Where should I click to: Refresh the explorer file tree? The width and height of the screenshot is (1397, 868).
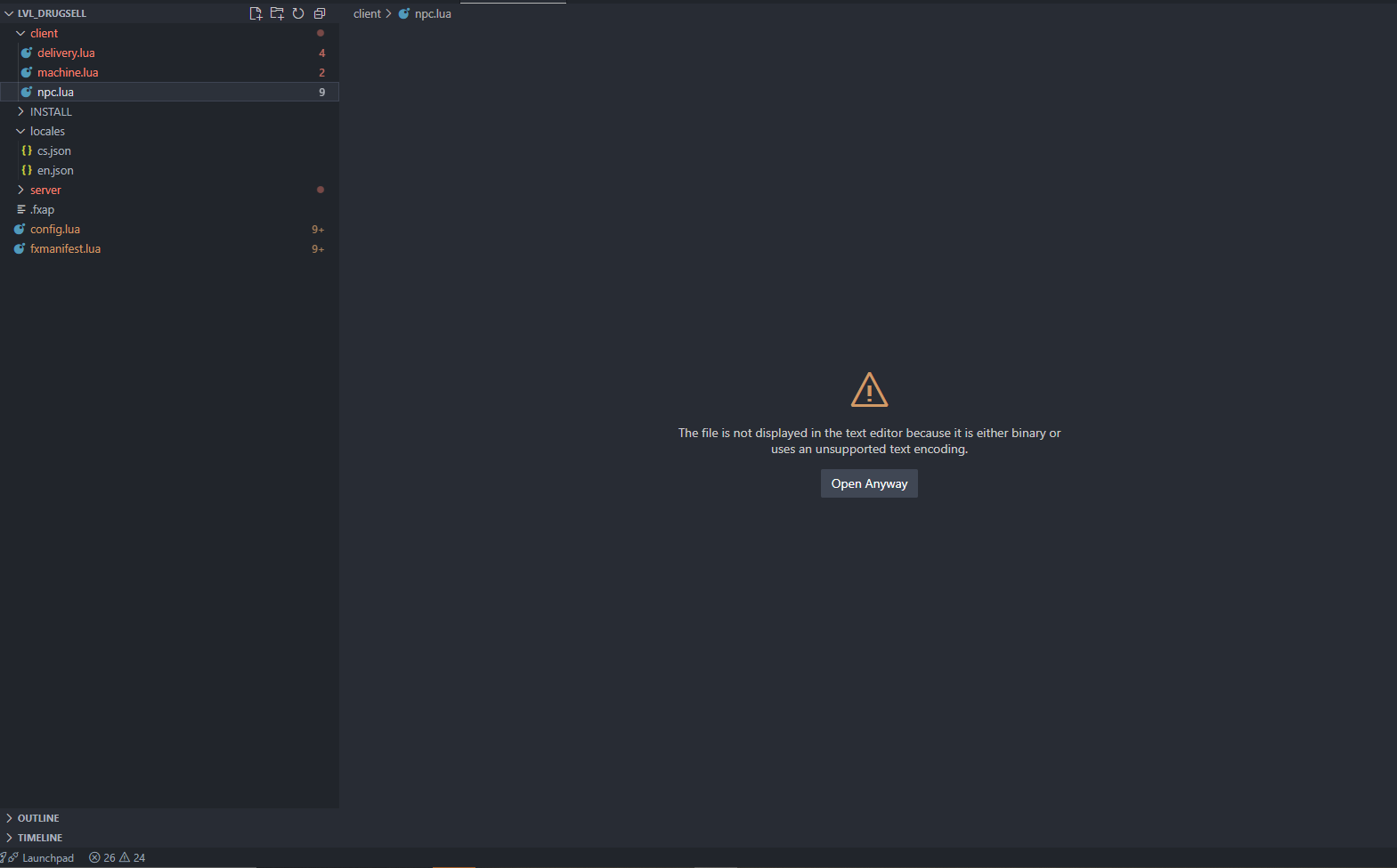[298, 13]
